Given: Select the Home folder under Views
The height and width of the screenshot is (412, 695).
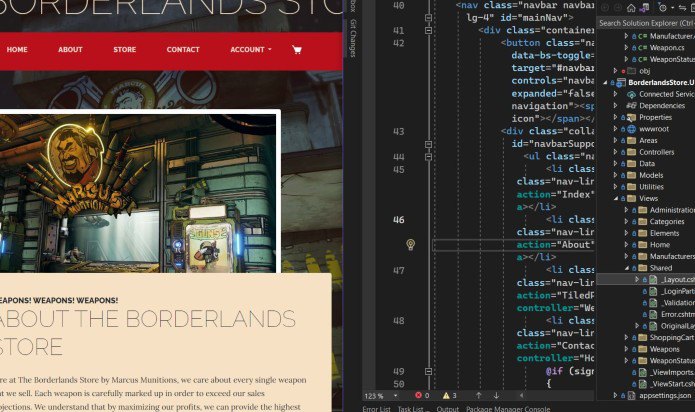Looking at the screenshot, I should point(660,245).
